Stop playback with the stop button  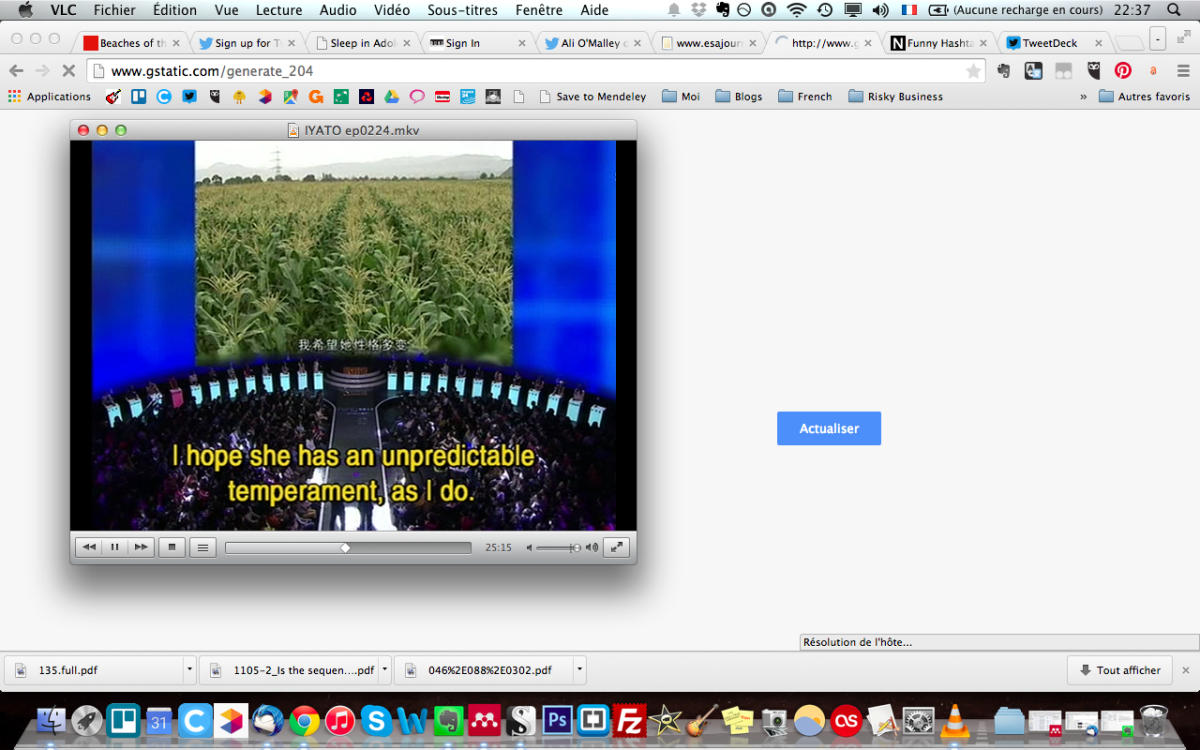tap(172, 547)
